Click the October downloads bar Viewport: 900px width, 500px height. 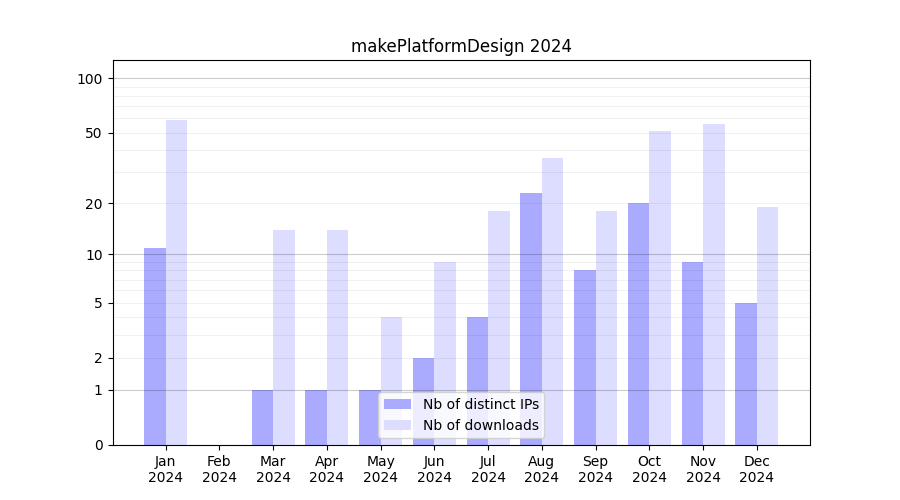click(660, 288)
